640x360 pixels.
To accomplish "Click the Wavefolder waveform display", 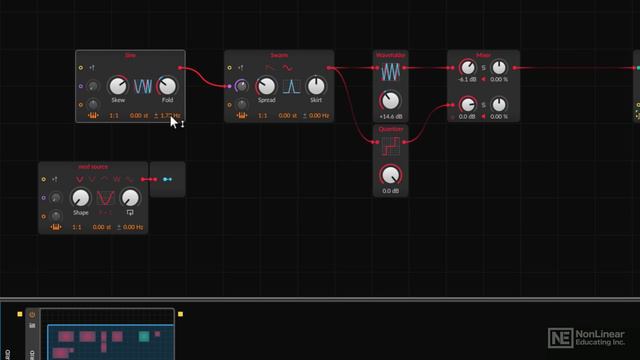I will [x=391, y=72].
